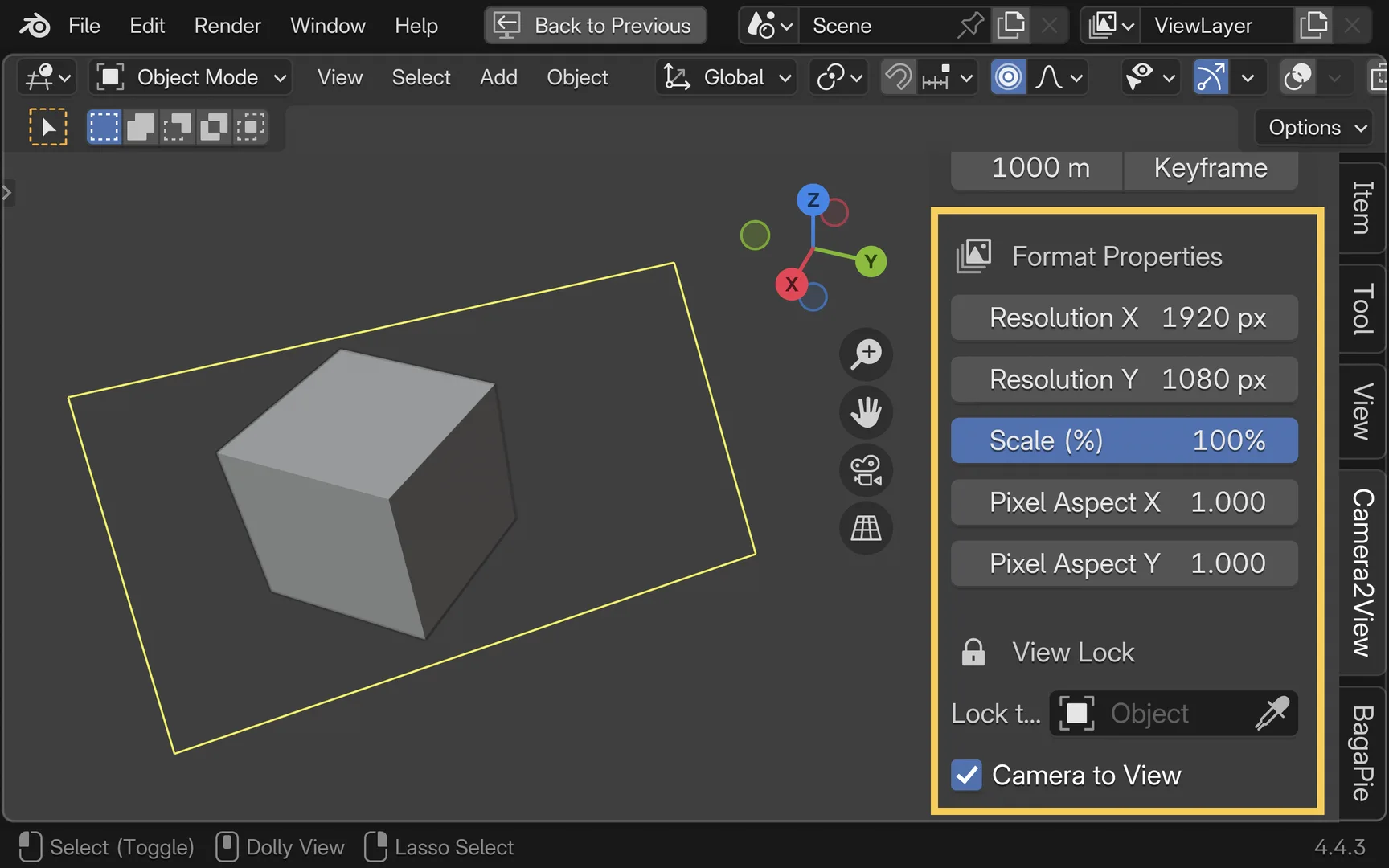This screenshot has height=868, width=1389.
Task: Toggle the show gizmo button
Action: click(1211, 78)
